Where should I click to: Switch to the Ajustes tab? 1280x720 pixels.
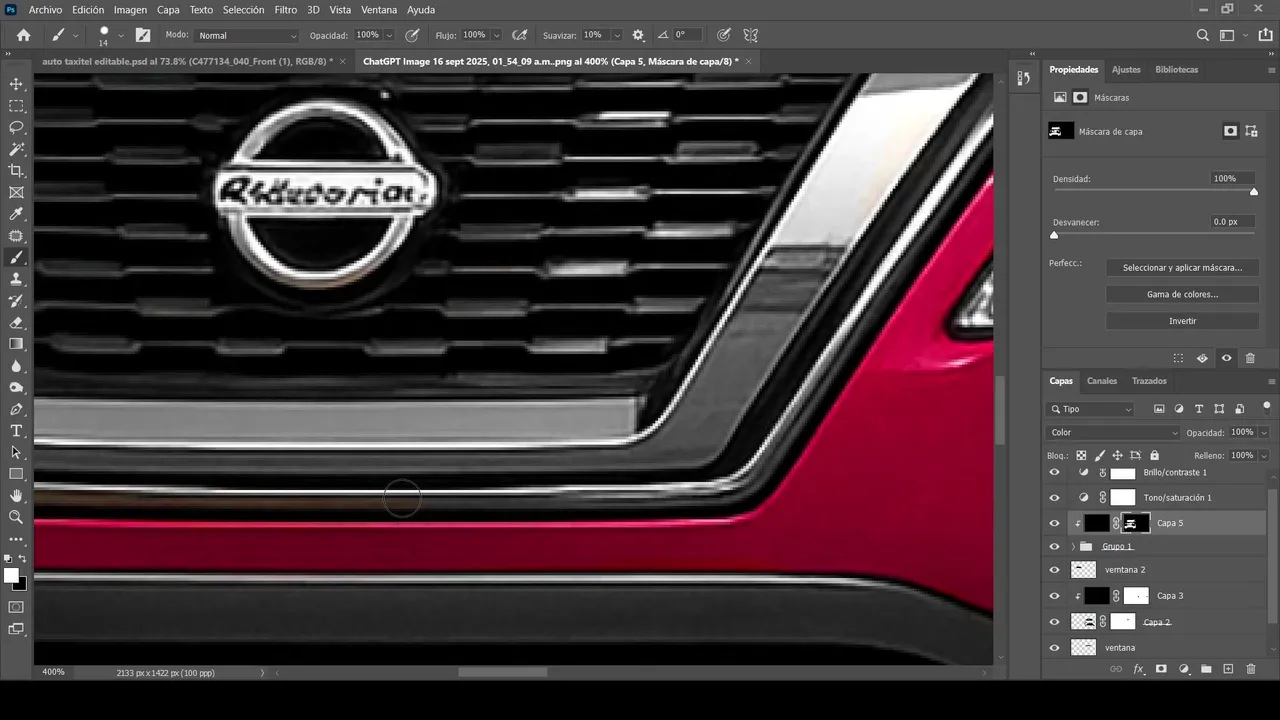(x=1126, y=70)
